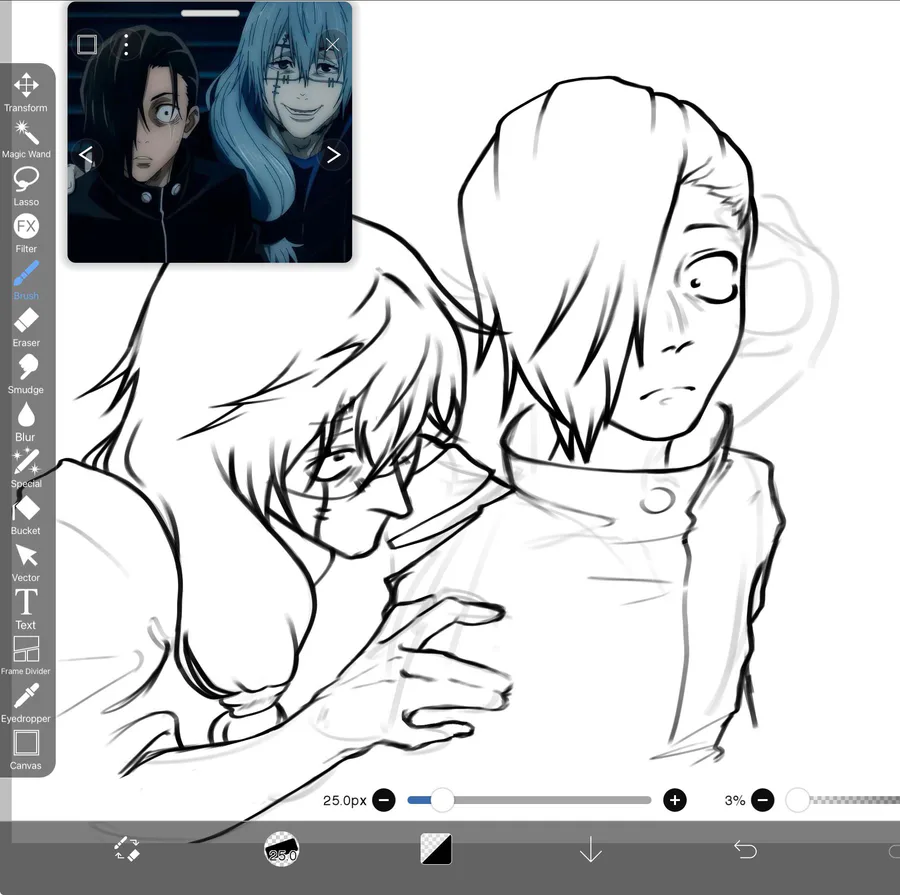
Task: Select the Bucket fill tool
Action: [x=26, y=516]
